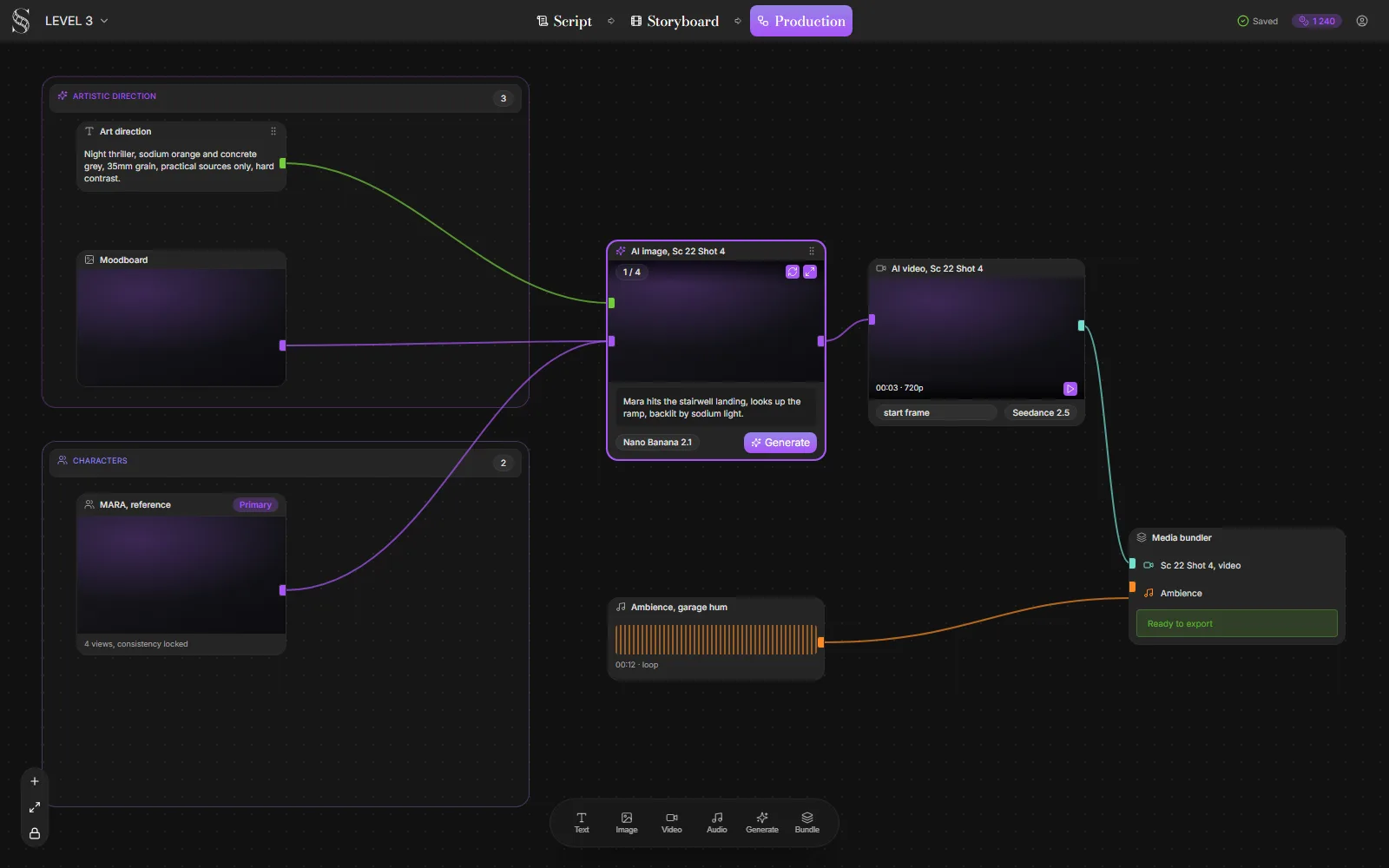
Task: Toggle the canvas lock icon
Action: 35,833
